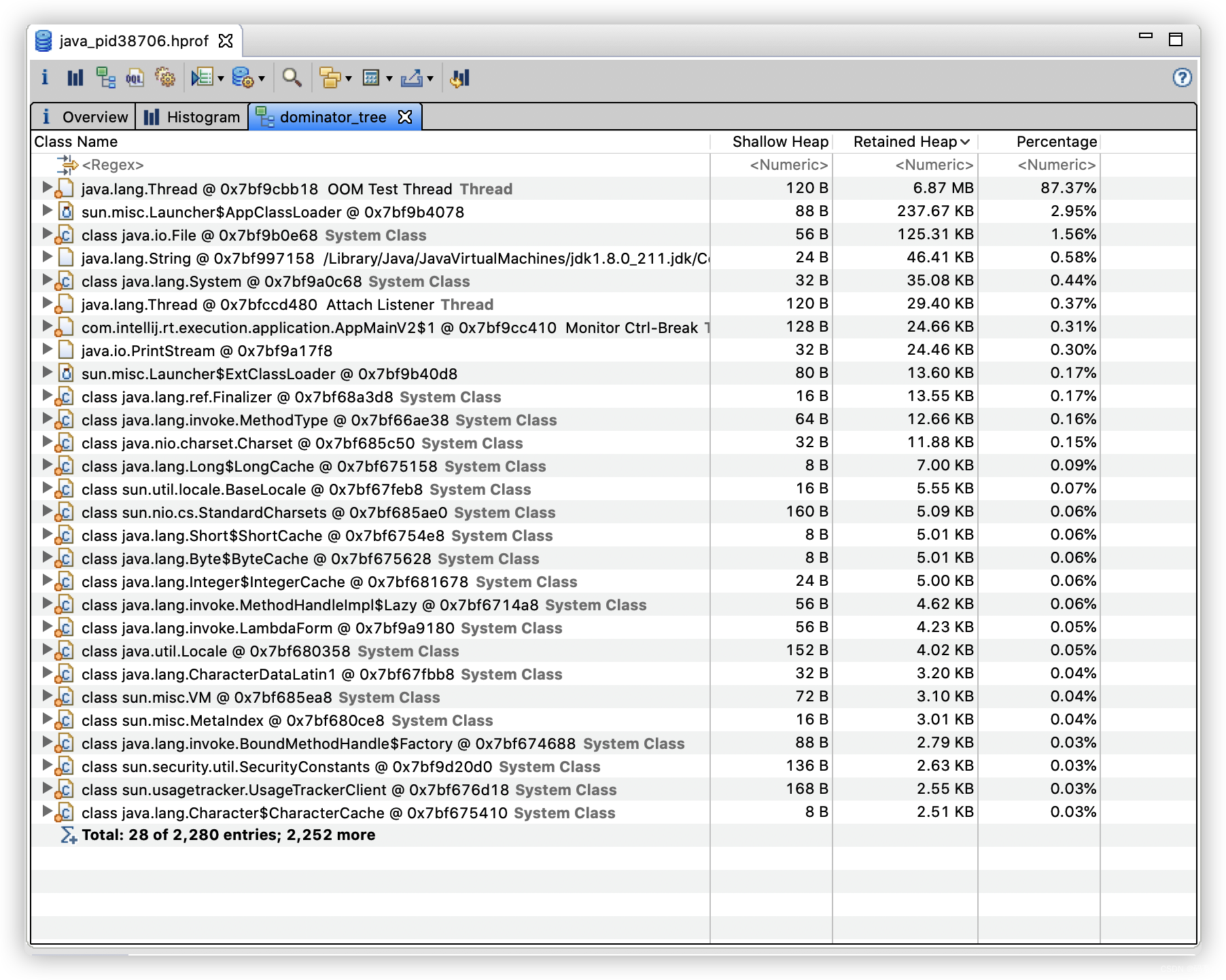Maximize the editor view panel
The image size is (1226, 980).
(1176, 39)
